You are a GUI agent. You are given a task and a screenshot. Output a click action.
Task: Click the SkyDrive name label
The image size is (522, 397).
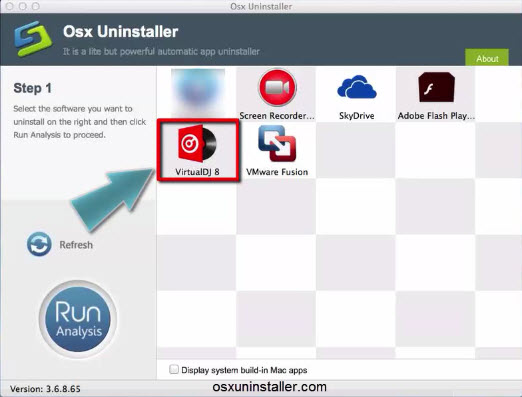click(356, 116)
